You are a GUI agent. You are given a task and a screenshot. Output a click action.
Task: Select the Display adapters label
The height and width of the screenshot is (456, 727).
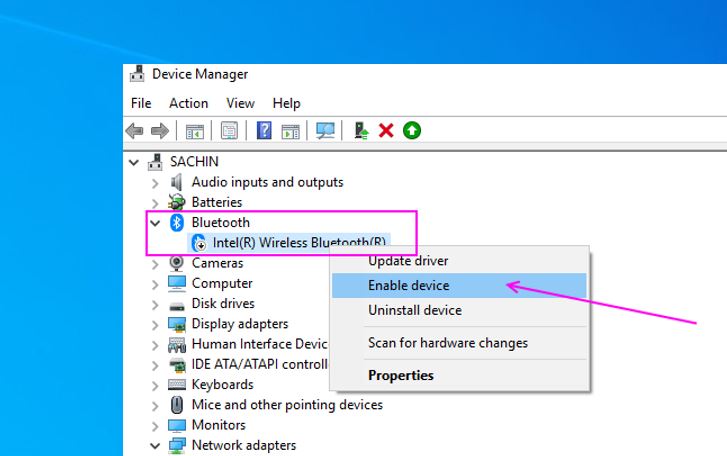pyautogui.click(x=240, y=323)
